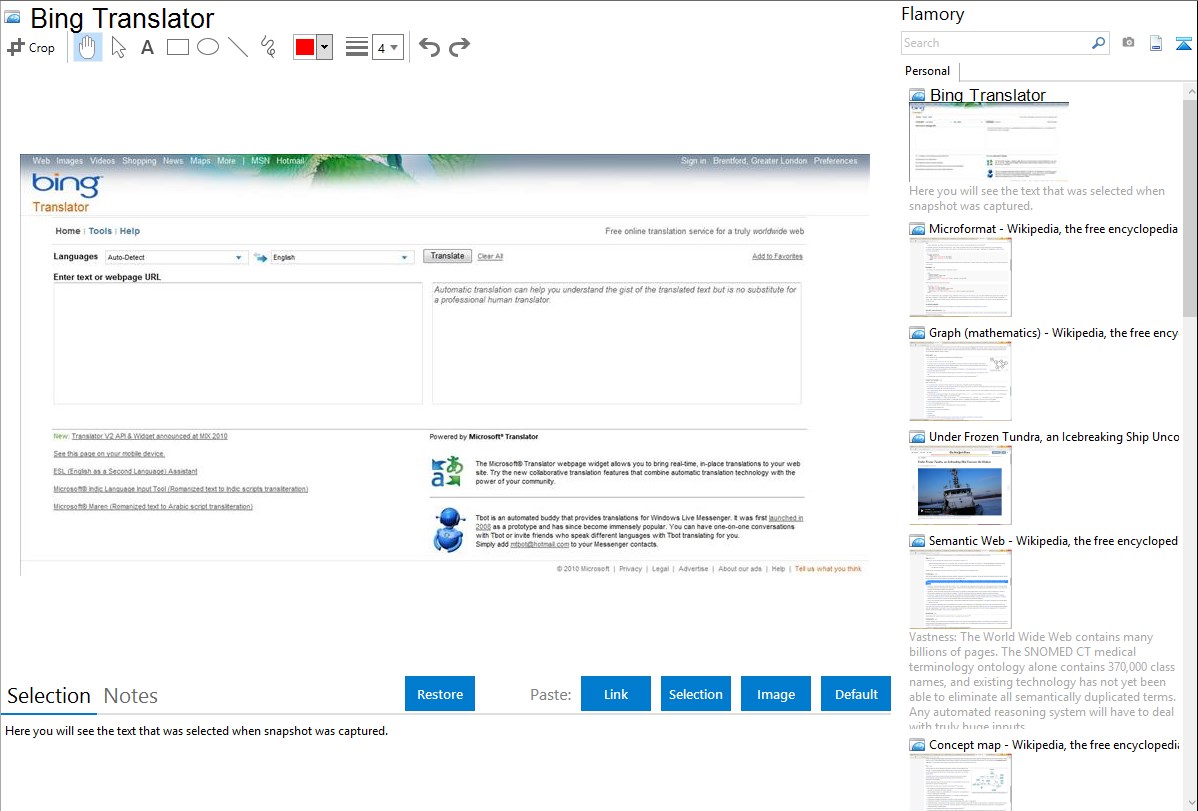This screenshot has width=1198, height=811.
Task: Open the Under Frozen Tundra snapshot thumbnail
Action: tap(960, 485)
